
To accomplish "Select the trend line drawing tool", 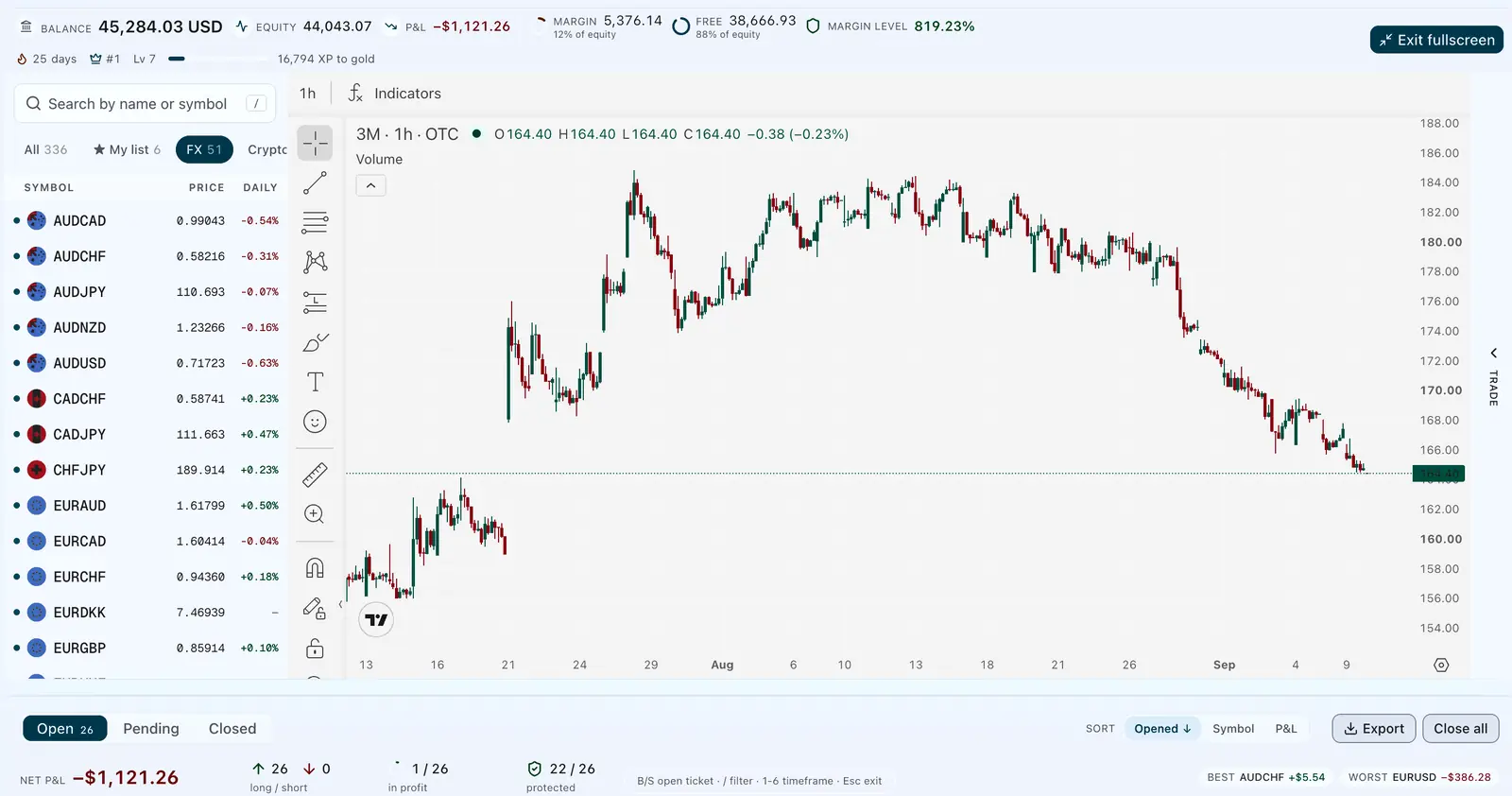I will pos(315,182).
